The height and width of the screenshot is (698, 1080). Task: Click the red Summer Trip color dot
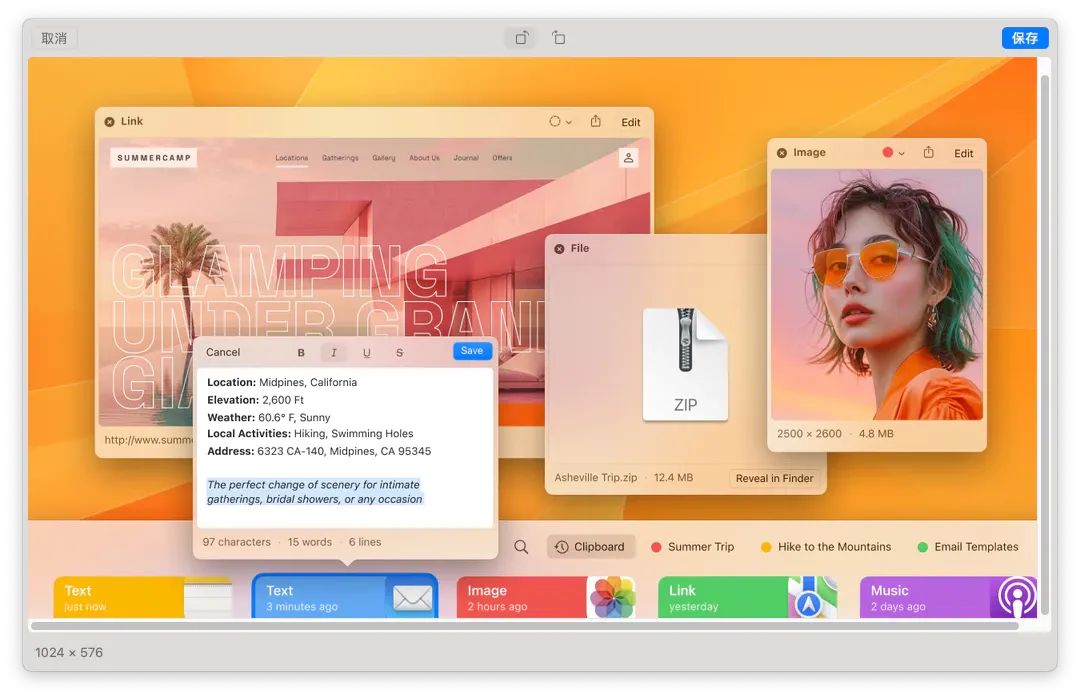pyautogui.click(x=656, y=547)
